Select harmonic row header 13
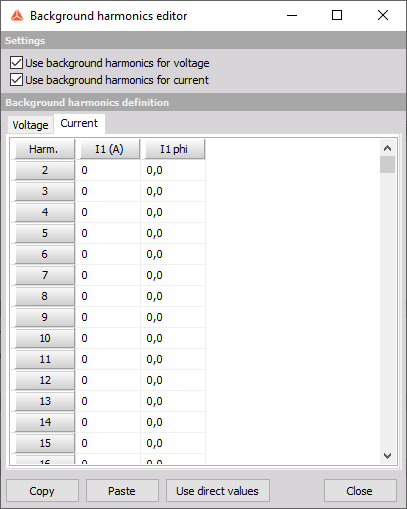The height and width of the screenshot is (509, 407). click(45, 401)
